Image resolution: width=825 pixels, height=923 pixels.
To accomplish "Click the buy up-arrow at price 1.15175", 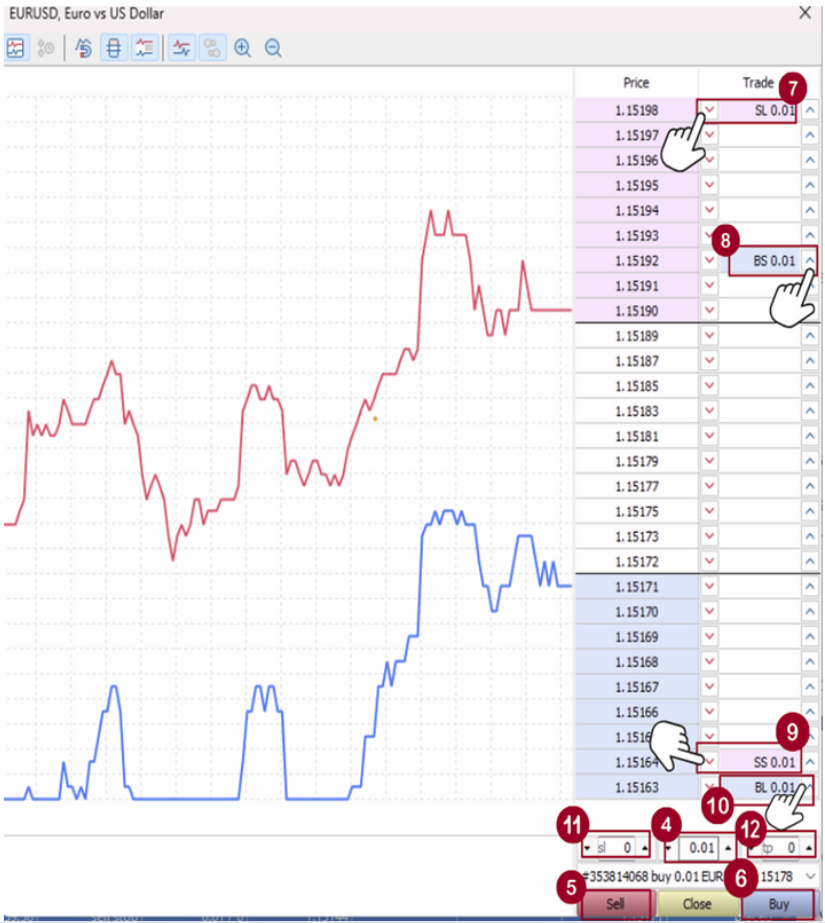I will [808, 511].
